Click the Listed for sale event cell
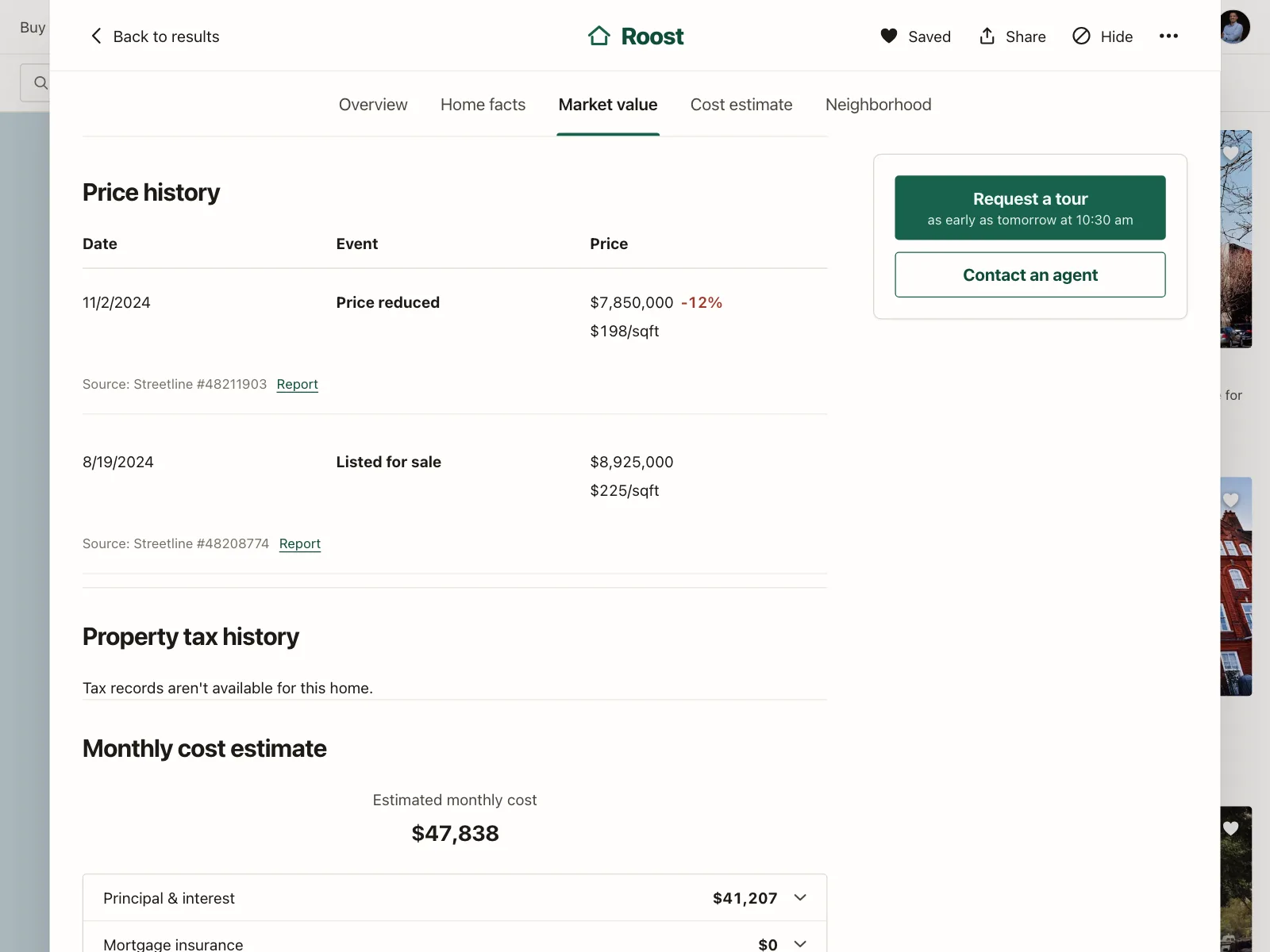Image resolution: width=1270 pixels, height=952 pixels. point(389,462)
